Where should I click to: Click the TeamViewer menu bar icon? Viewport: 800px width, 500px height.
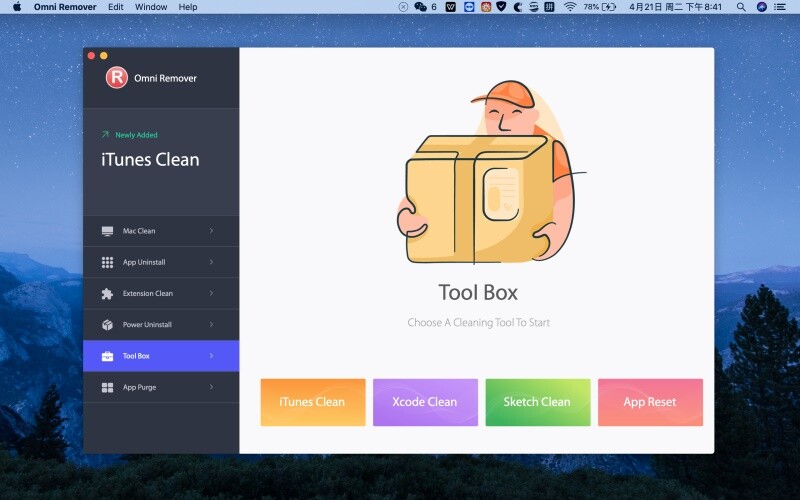pyautogui.click(x=469, y=7)
